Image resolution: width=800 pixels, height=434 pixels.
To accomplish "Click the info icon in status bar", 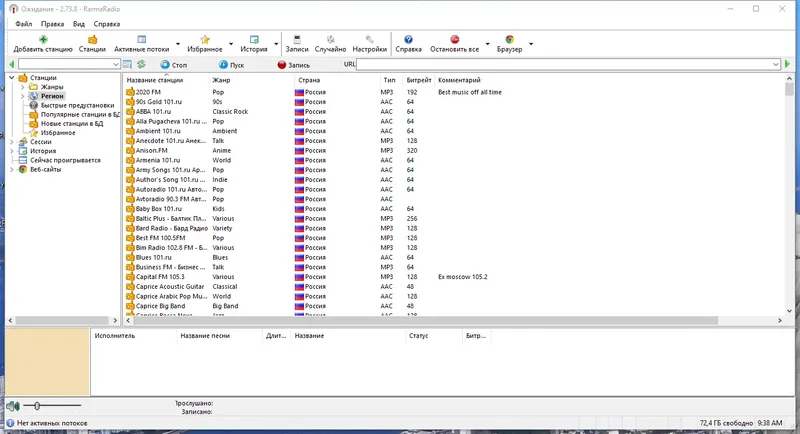I will 10,423.
